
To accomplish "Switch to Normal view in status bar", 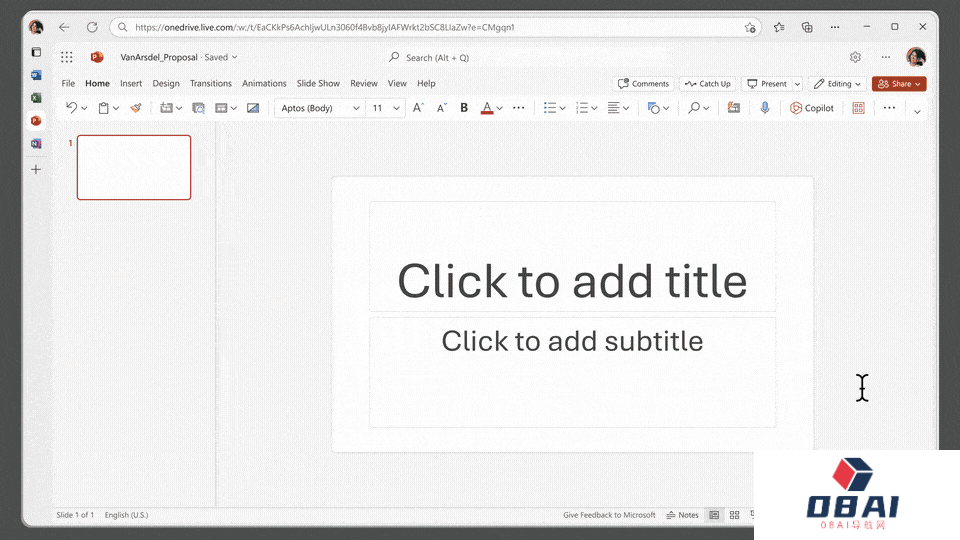I will [x=714, y=515].
